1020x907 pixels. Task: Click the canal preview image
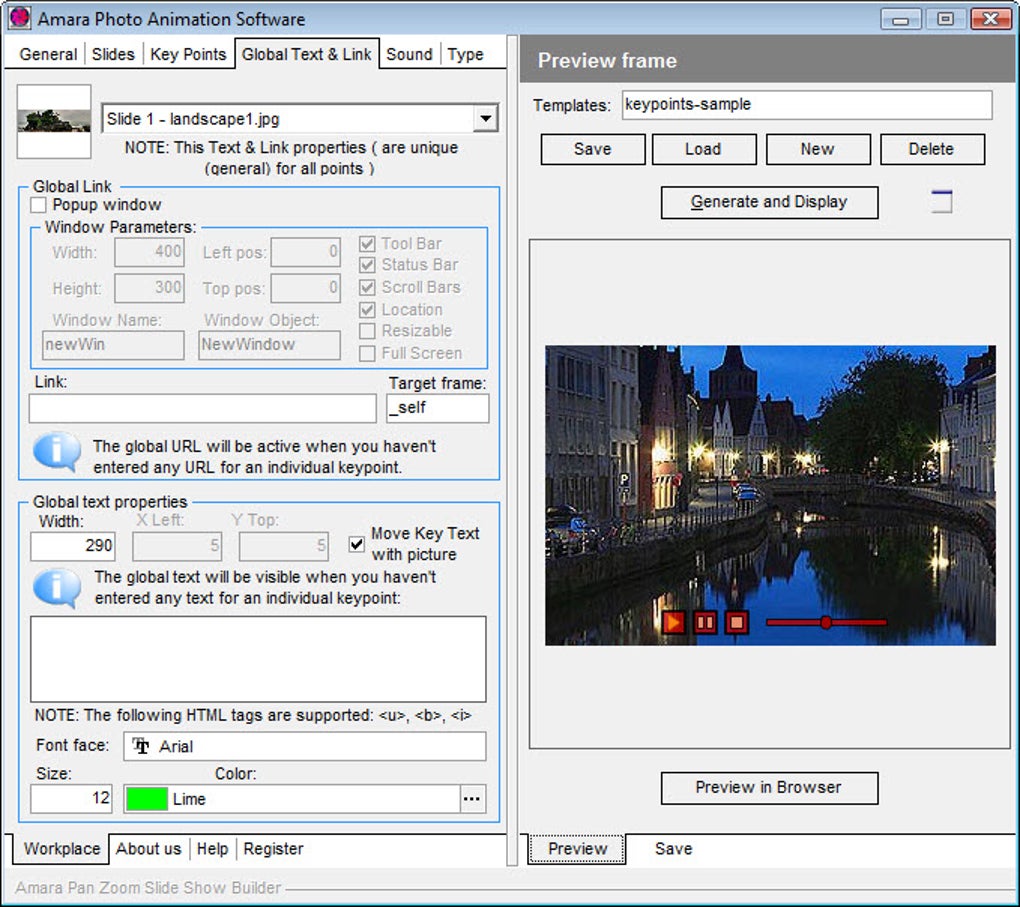coord(770,495)
